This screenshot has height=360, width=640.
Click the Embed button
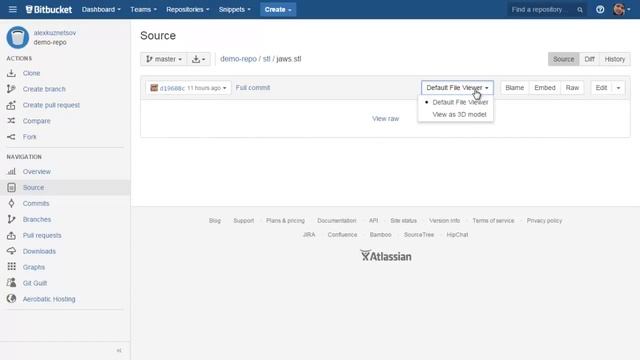[545, 88]
